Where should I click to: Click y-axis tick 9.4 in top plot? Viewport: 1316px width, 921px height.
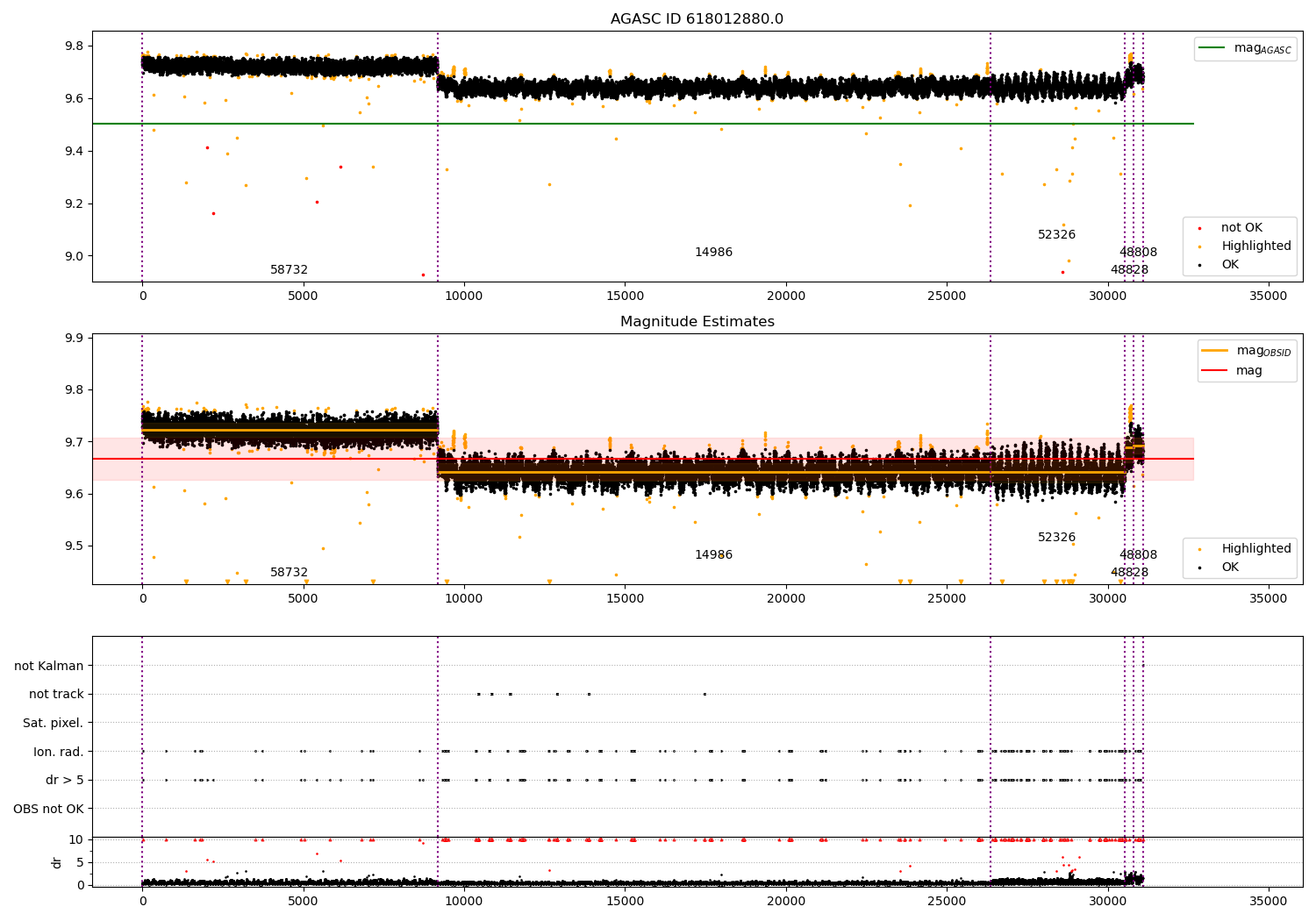74,151
